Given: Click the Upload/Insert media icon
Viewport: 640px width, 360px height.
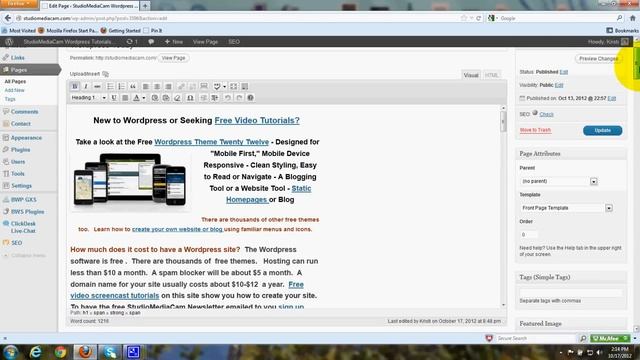Looking at the screenshot, I should point(105,74).
